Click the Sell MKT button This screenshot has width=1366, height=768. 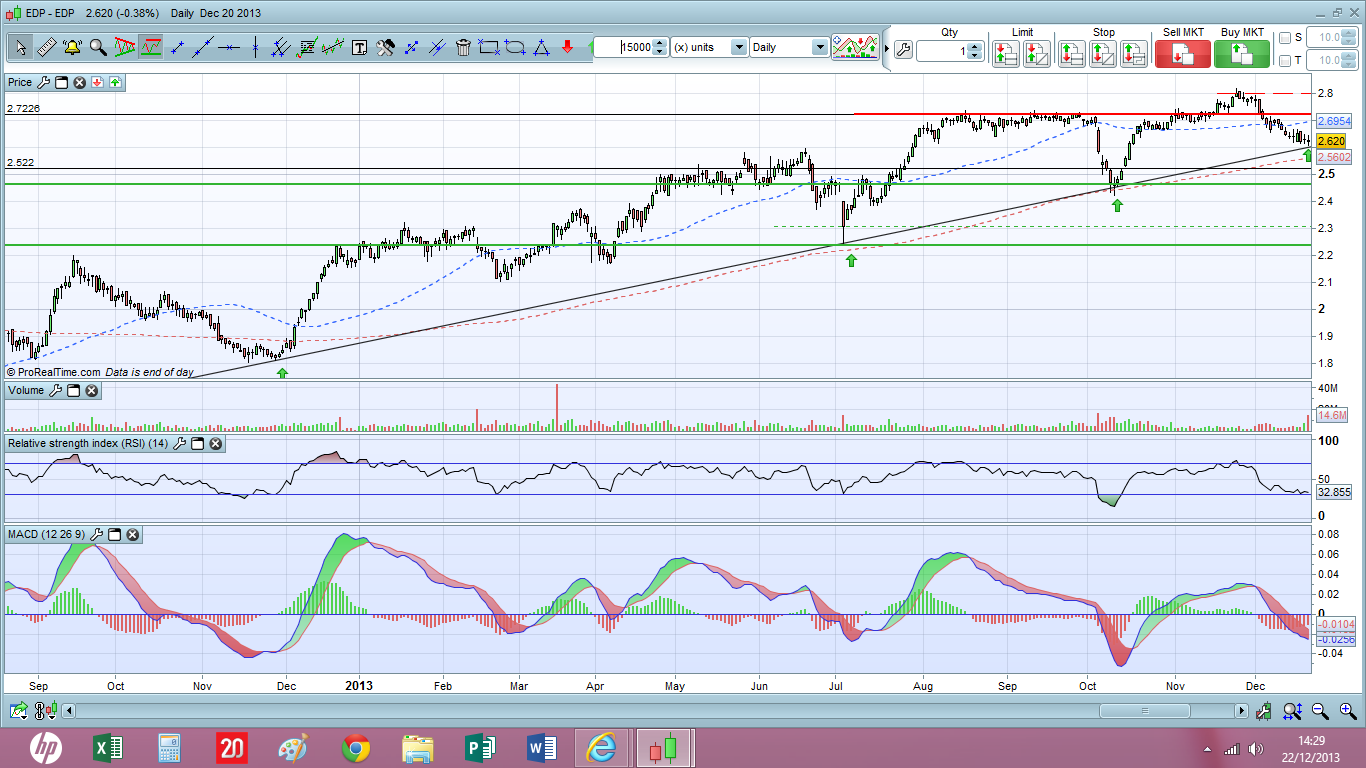[1182, 53]
